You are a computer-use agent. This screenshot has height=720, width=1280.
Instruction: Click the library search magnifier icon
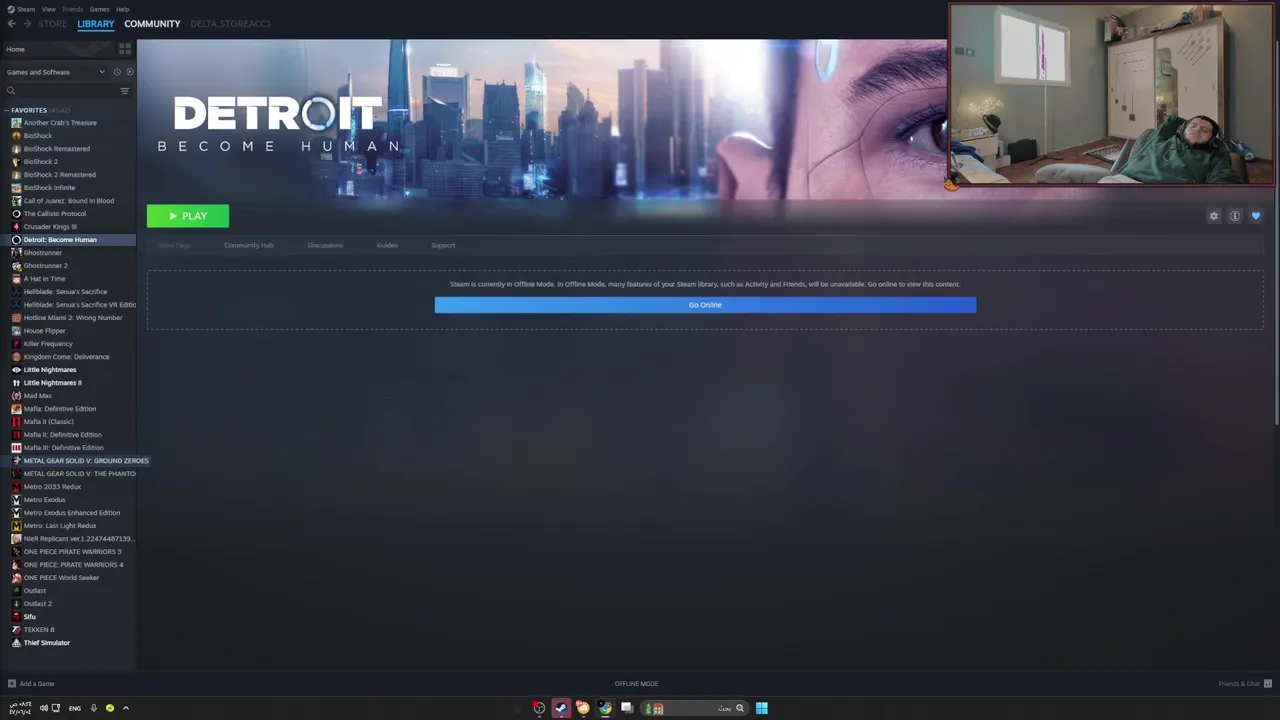(x=11, y=91)
